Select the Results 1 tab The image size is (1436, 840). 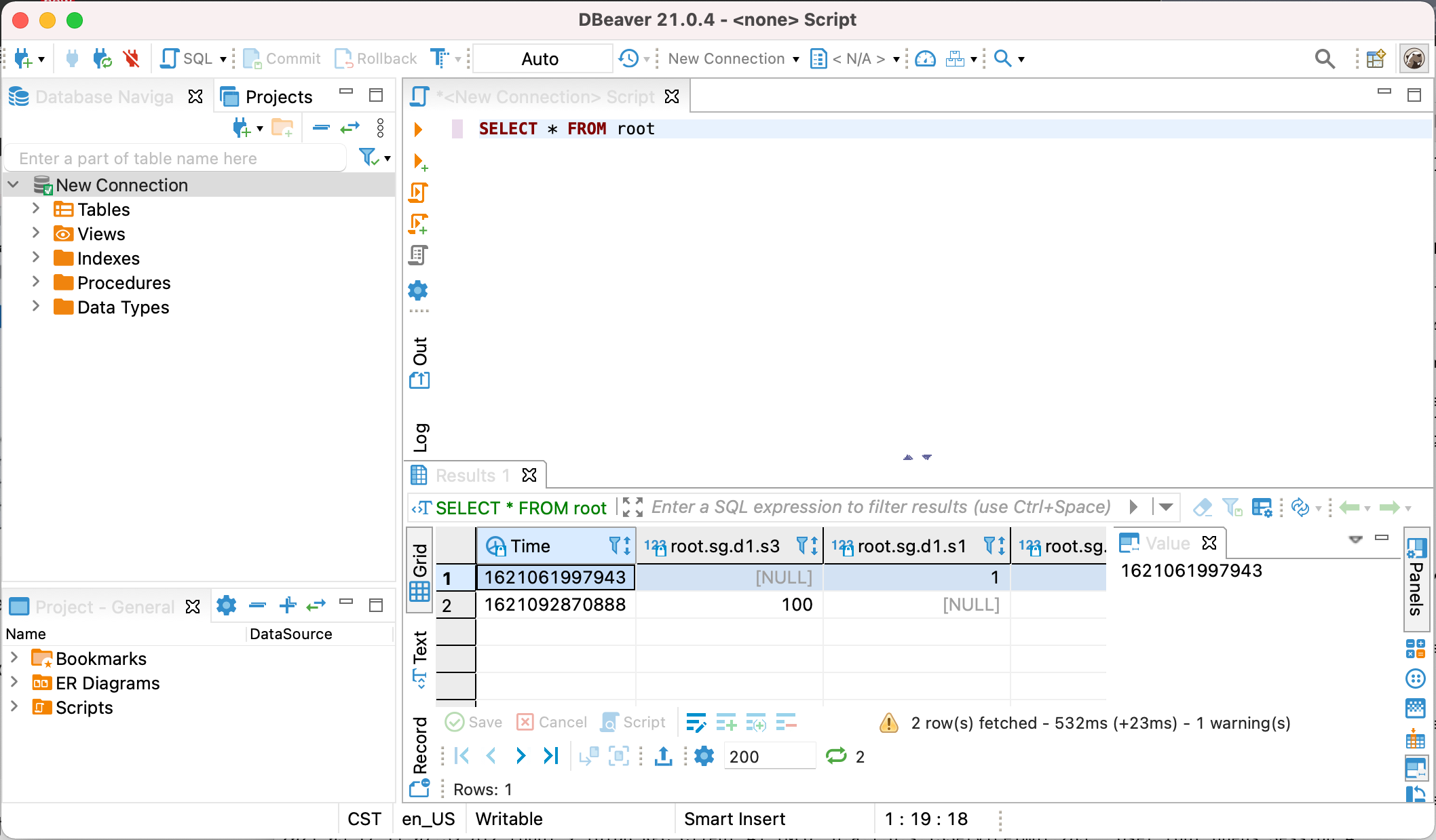click(472, 476)
